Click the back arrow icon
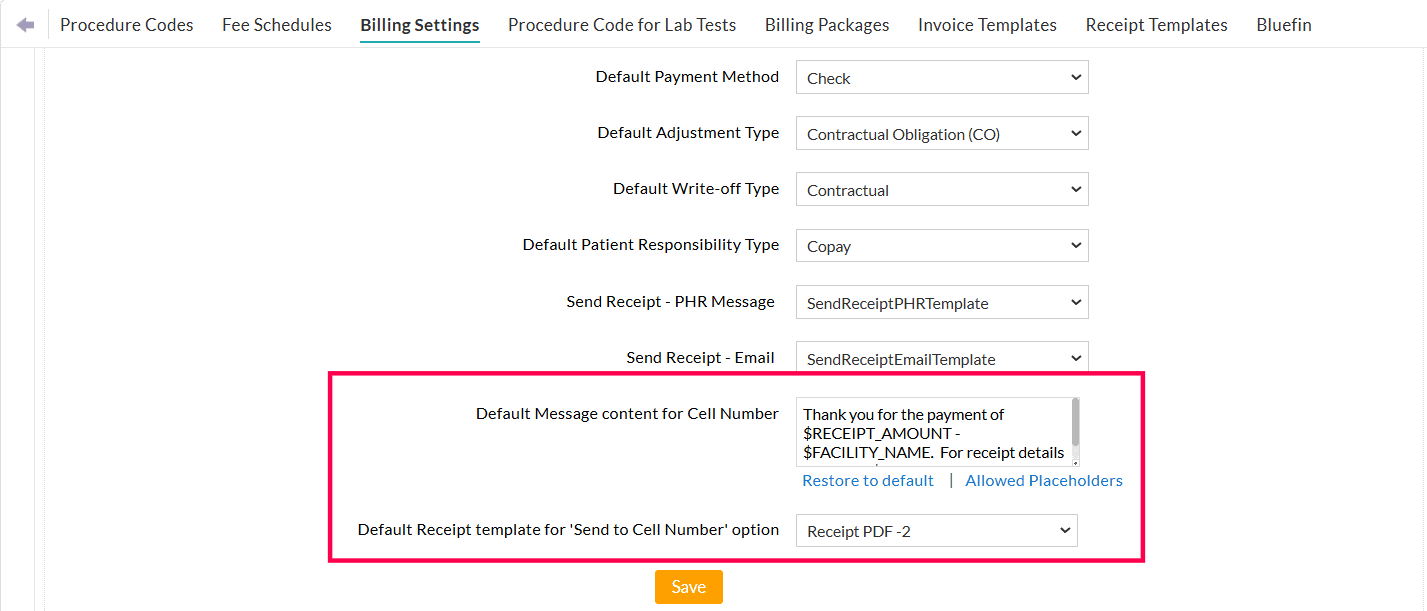The width and height of the screenshot is (1427, 611). pyautogui.click(x=24, y=24)
